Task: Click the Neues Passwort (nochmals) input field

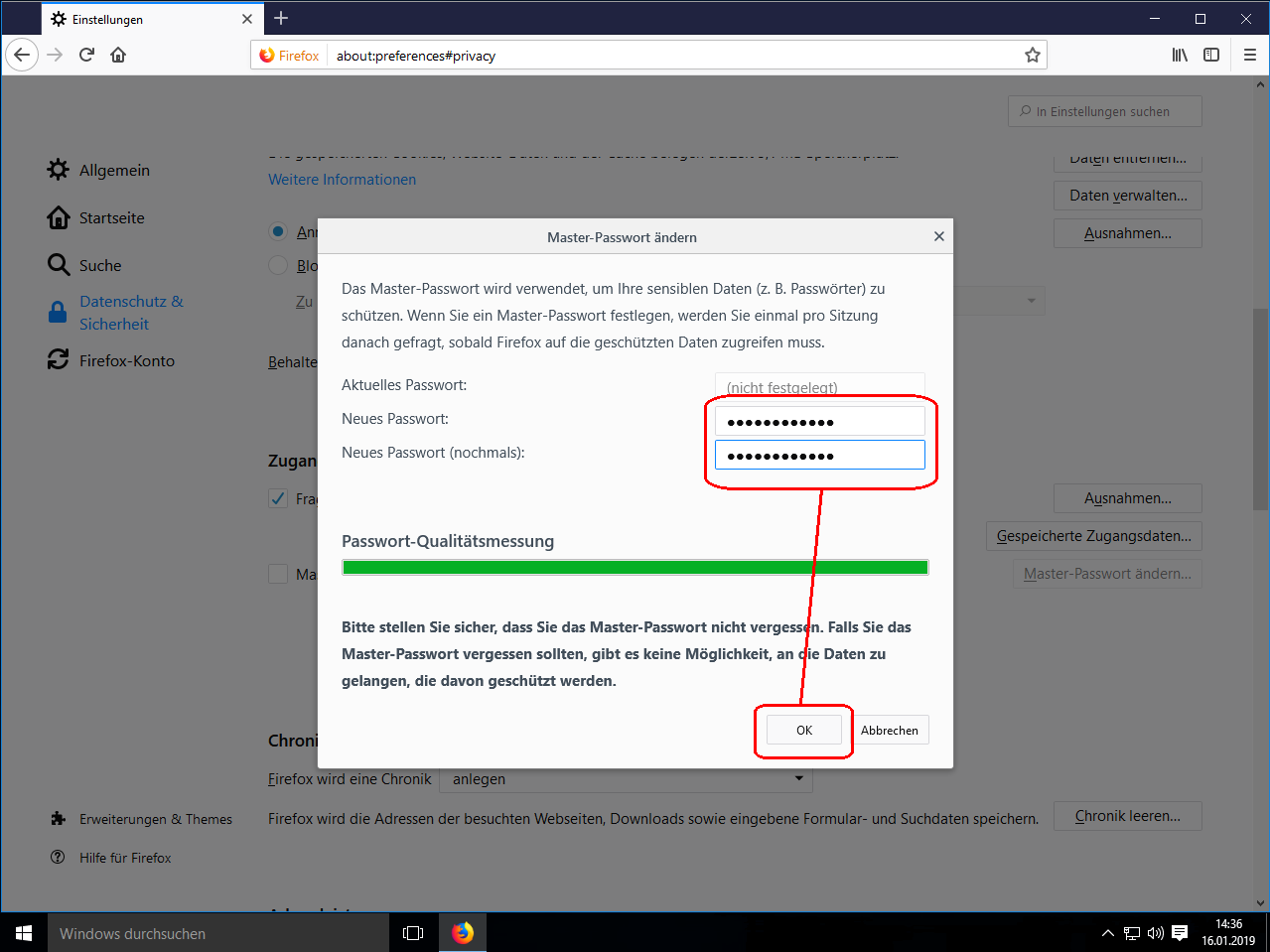Action: tap(819, 455)
